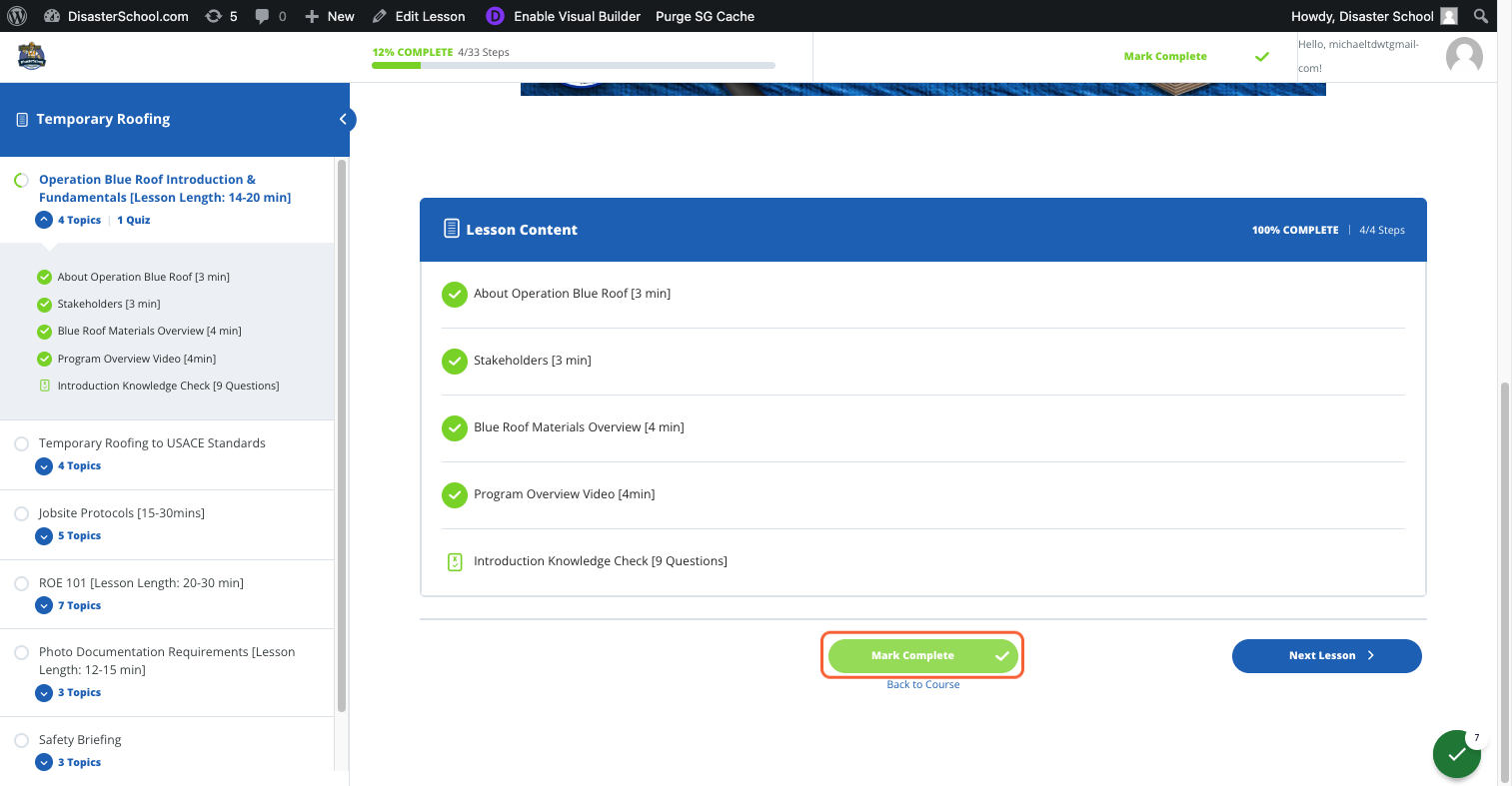Click status circle for Temporary Roofing to USACE Standards

tap(21, 443)
